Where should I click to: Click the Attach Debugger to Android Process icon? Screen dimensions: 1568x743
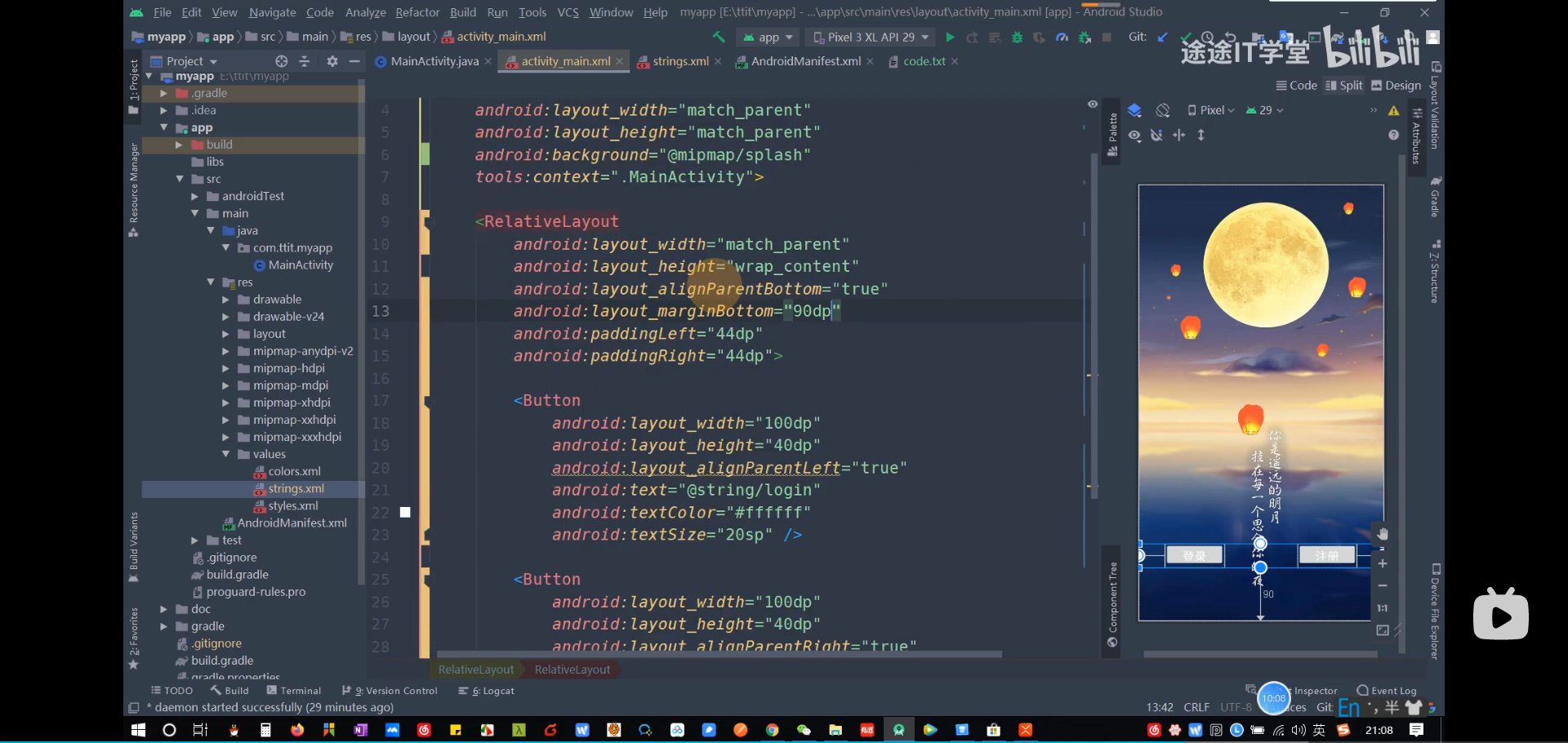coord(1085,38)
